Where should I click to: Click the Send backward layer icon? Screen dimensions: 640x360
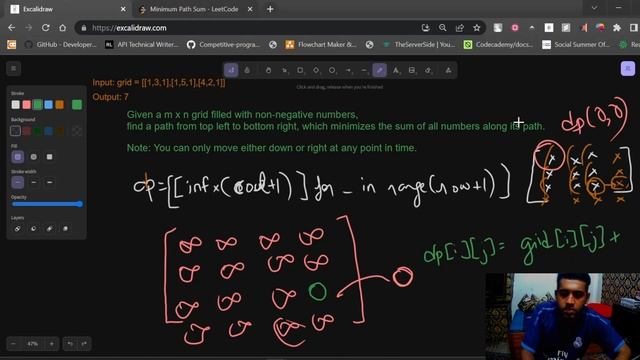click(33, 229)
